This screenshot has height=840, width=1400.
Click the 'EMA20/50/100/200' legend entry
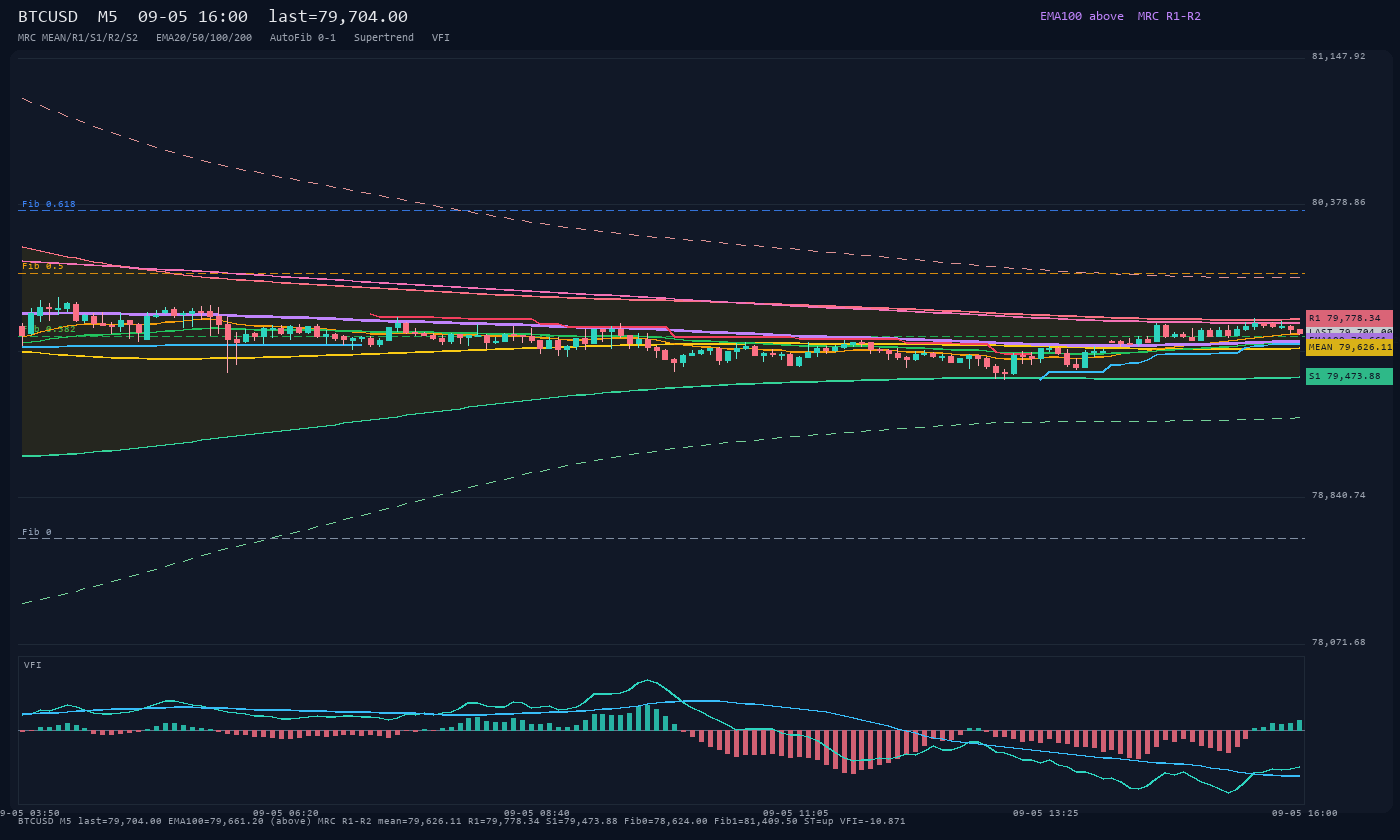coord(204,38)
